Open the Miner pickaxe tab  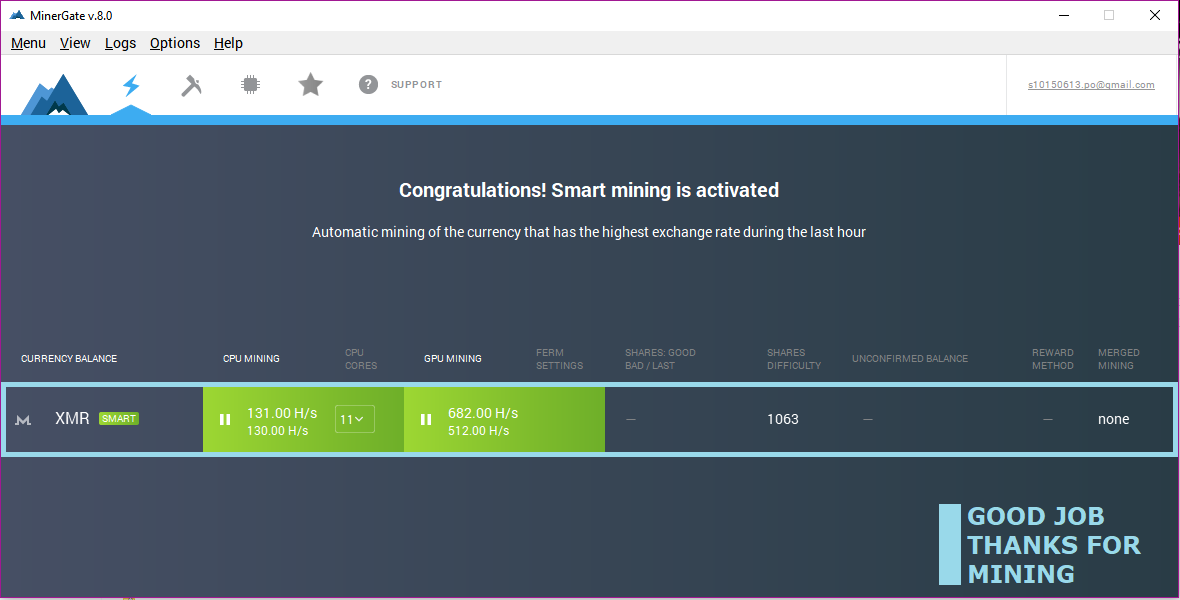point(191,85)
